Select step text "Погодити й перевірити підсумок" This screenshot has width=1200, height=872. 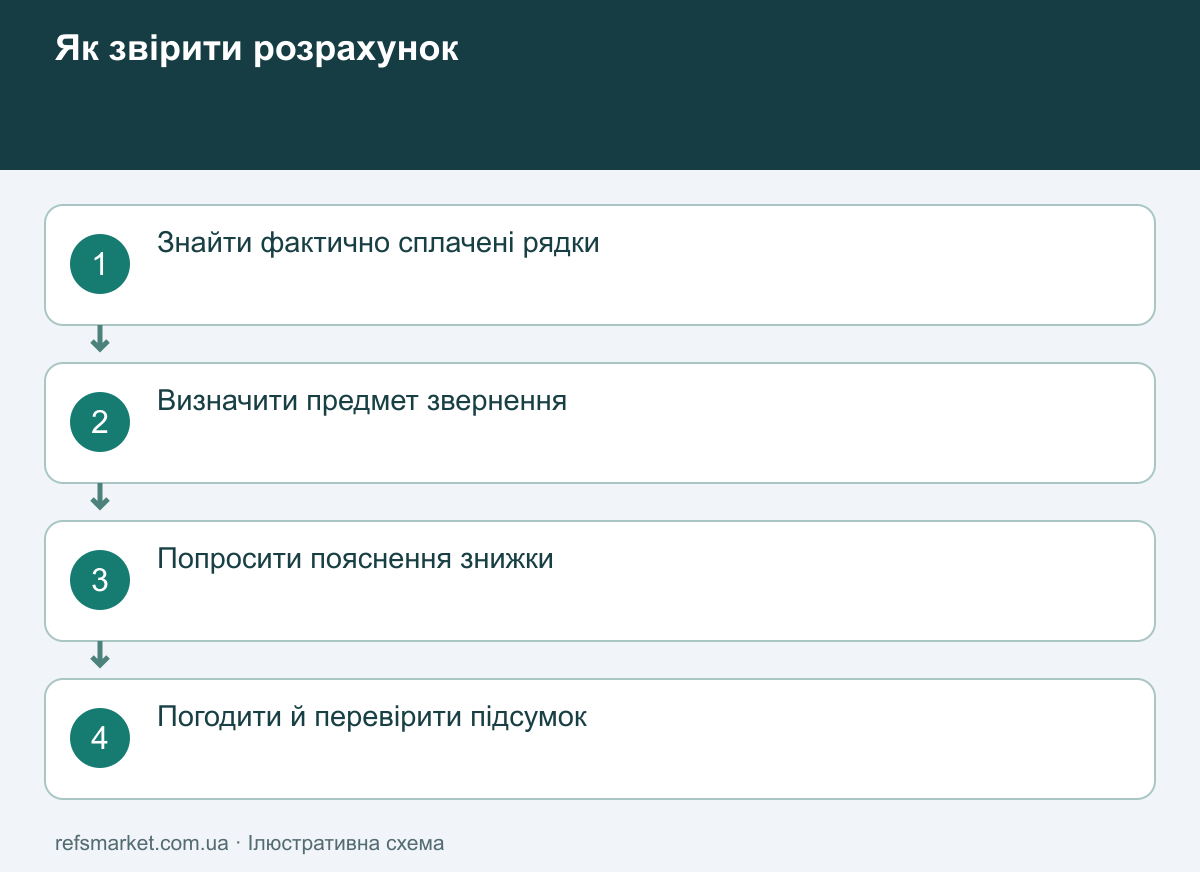(x=372, y=717)
